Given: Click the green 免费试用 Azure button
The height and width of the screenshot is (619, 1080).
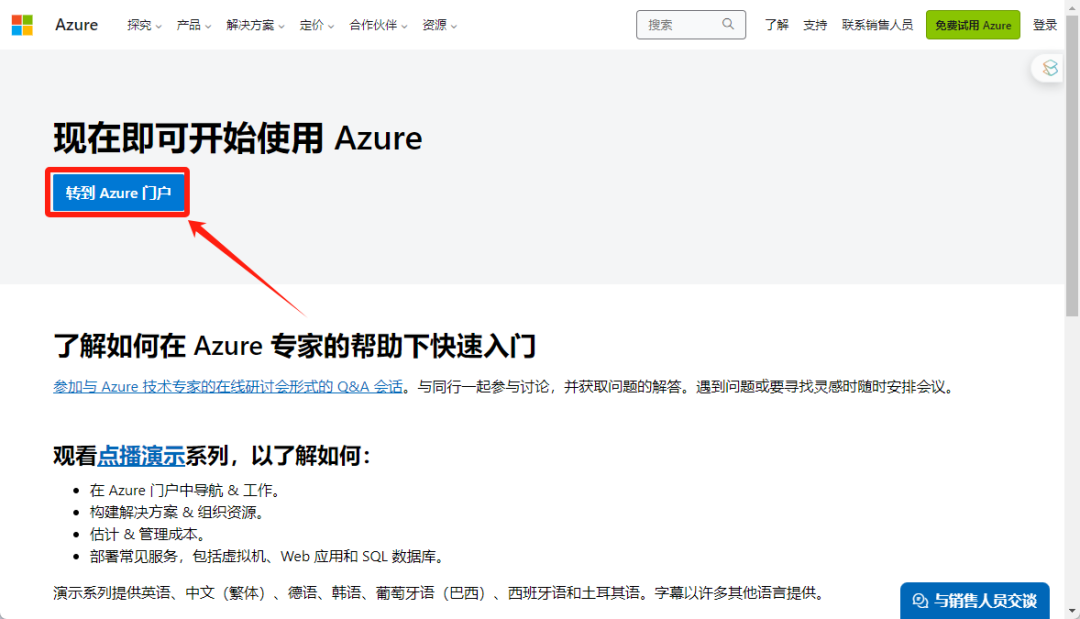Looking at the screenshot, I should click(972, 24).
